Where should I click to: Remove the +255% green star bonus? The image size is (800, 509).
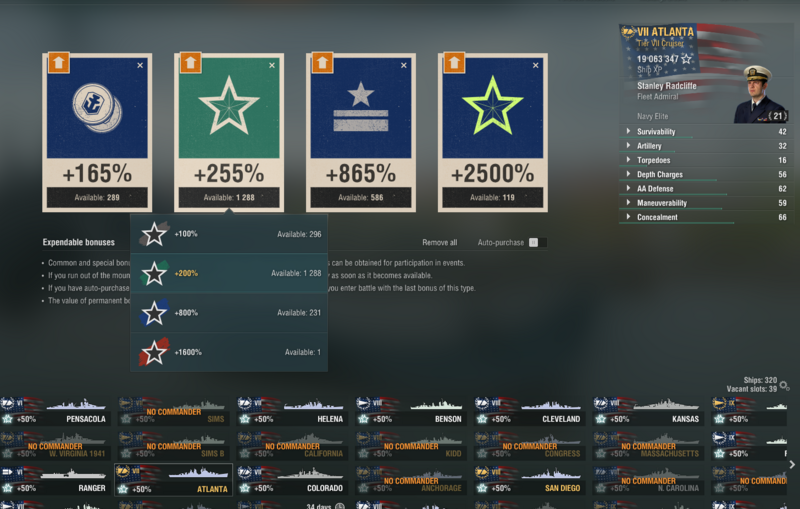coord(272,65)
